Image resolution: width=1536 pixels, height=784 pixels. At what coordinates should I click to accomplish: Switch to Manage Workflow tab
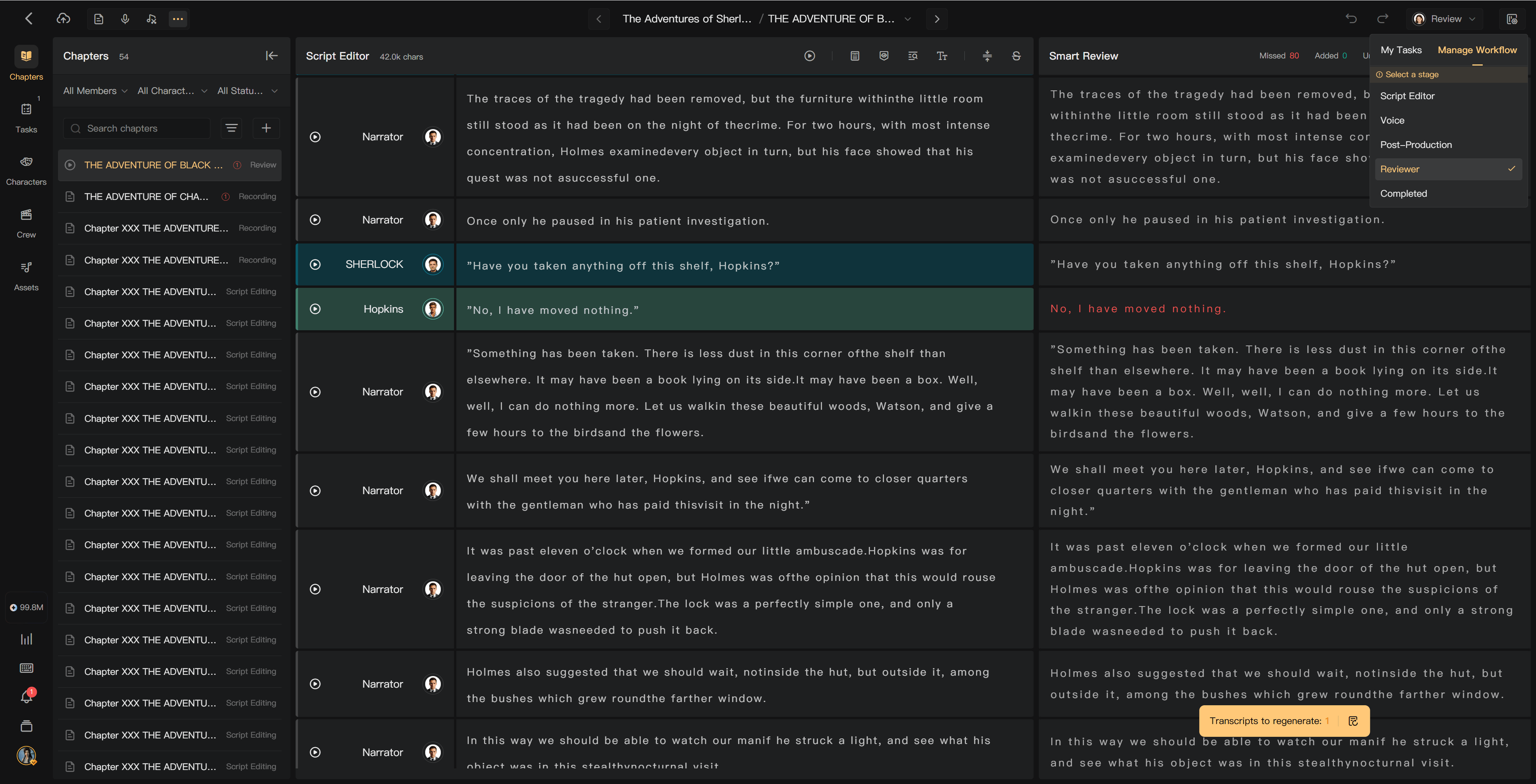click(x=1477, y=50)
